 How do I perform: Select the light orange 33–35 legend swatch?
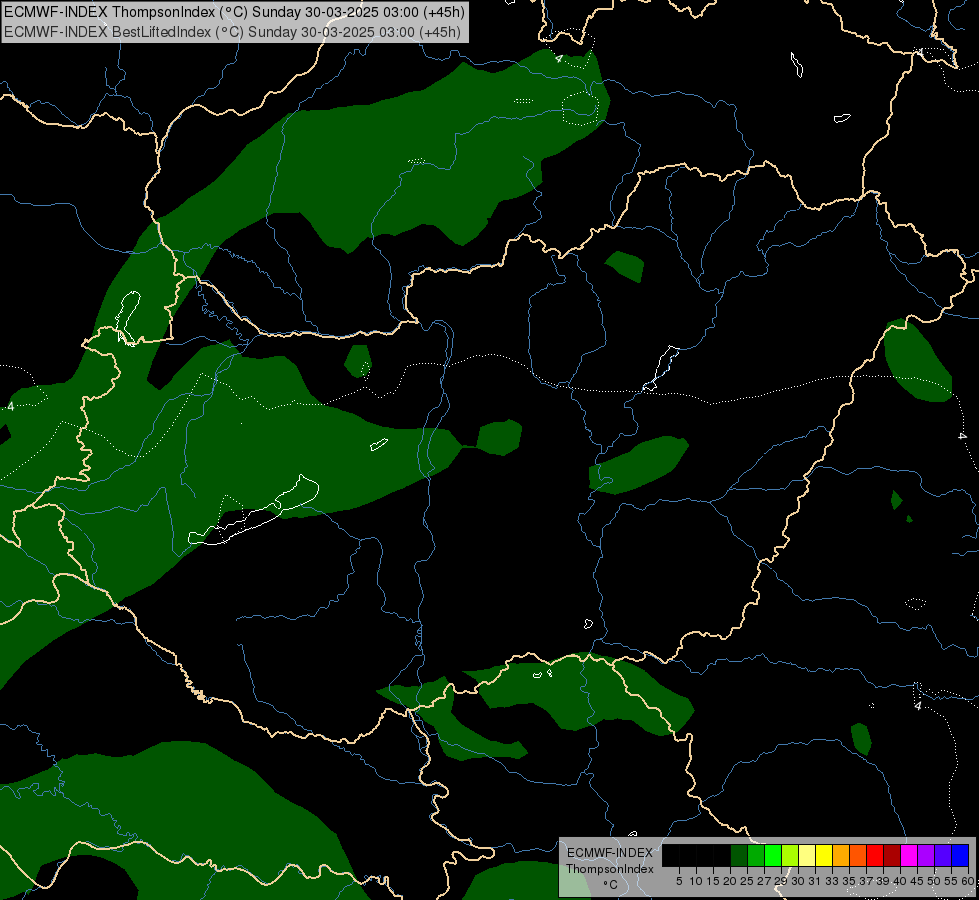tap(841, 855)
